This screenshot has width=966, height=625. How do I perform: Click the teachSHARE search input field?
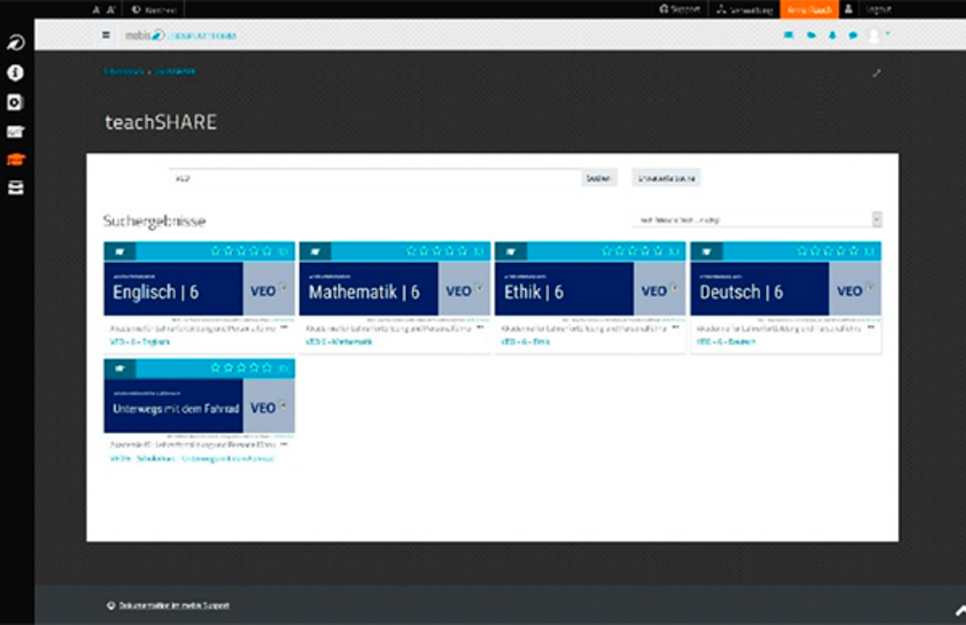tap(375, 178)
